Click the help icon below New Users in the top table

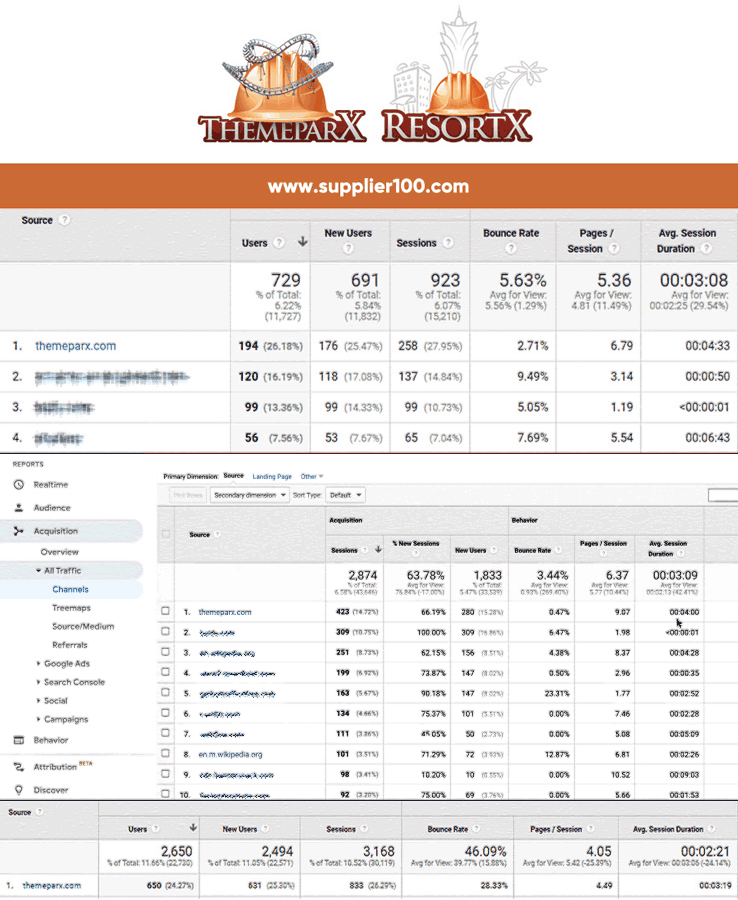tap(348, 249)
